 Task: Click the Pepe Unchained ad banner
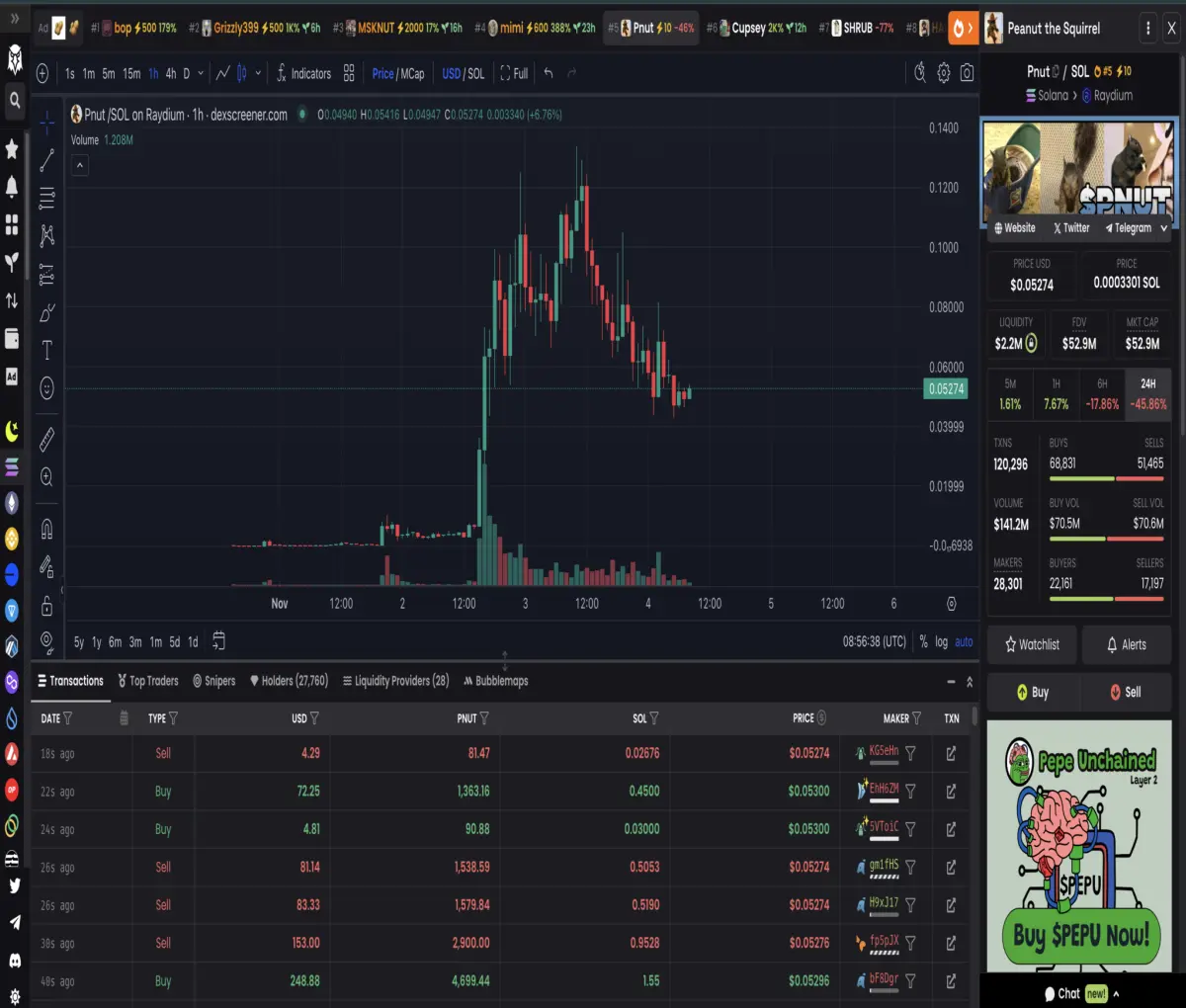[x=1079, y=847]
